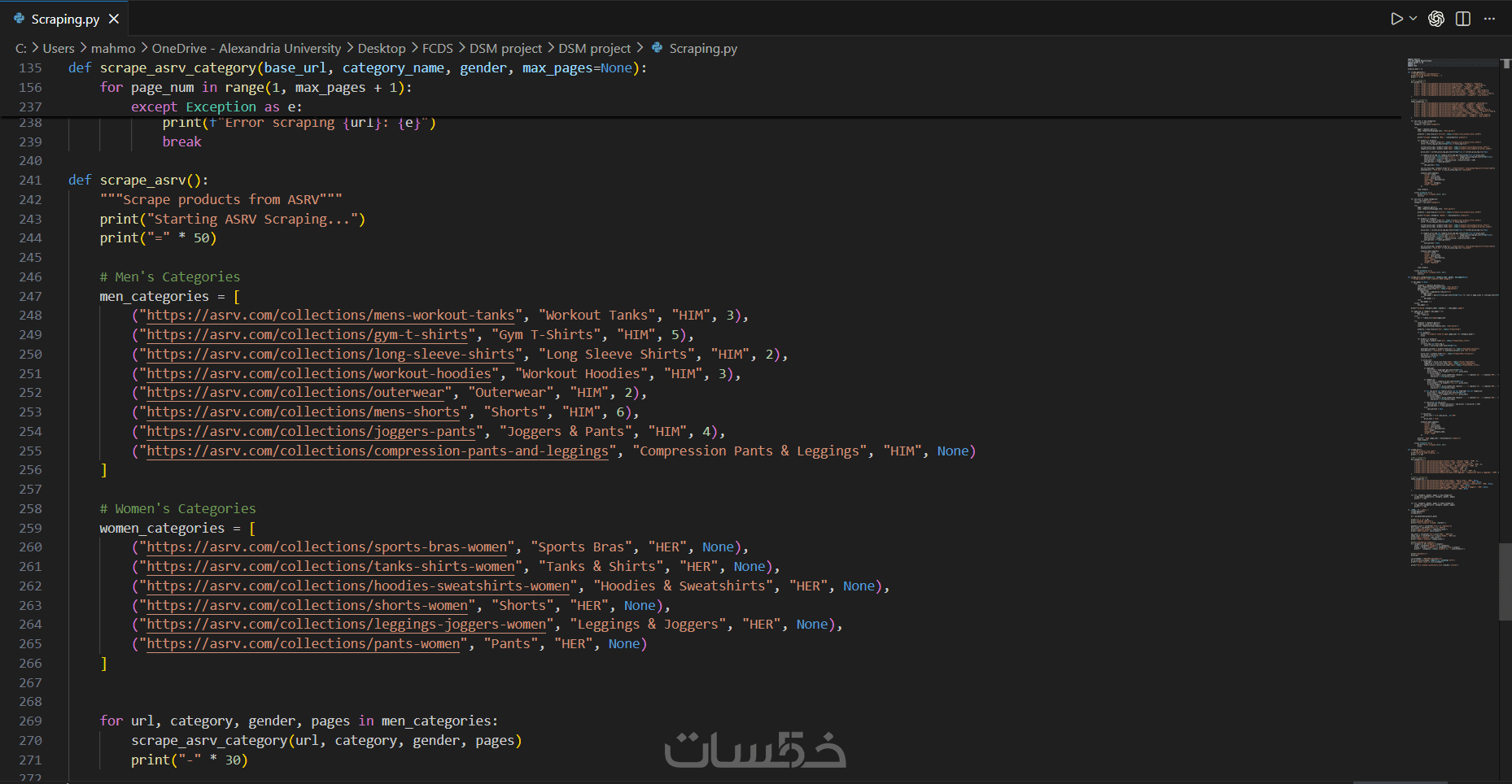Click line number 259 in the gutter
The image size is (1512, 784).
click(30, 529)
